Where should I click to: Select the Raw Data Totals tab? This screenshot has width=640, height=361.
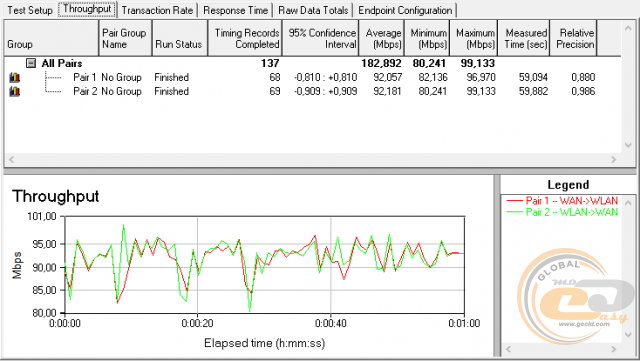[x=313, y=10]
